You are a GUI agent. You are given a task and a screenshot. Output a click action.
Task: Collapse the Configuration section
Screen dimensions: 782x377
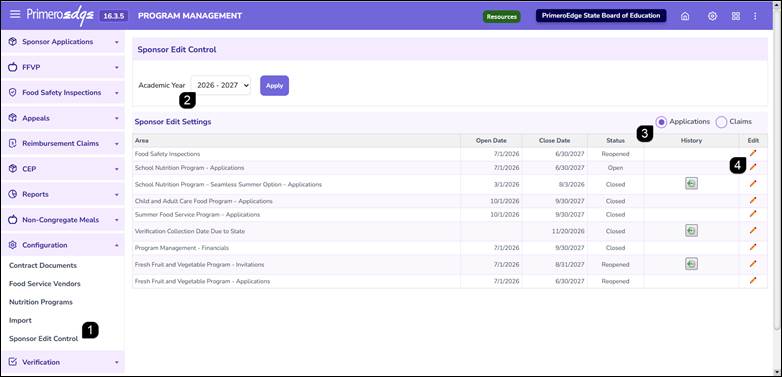(62, 245)
